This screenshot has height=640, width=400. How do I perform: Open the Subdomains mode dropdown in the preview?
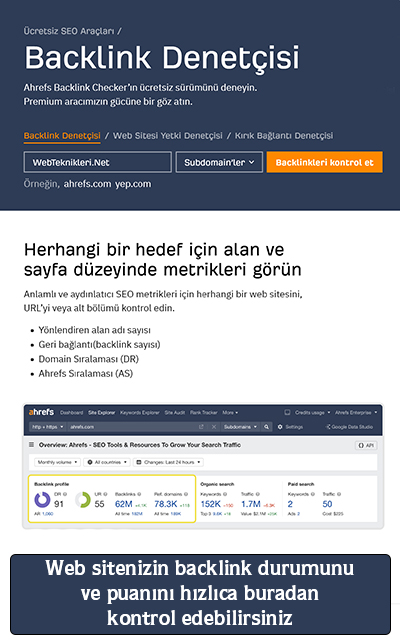240,427
